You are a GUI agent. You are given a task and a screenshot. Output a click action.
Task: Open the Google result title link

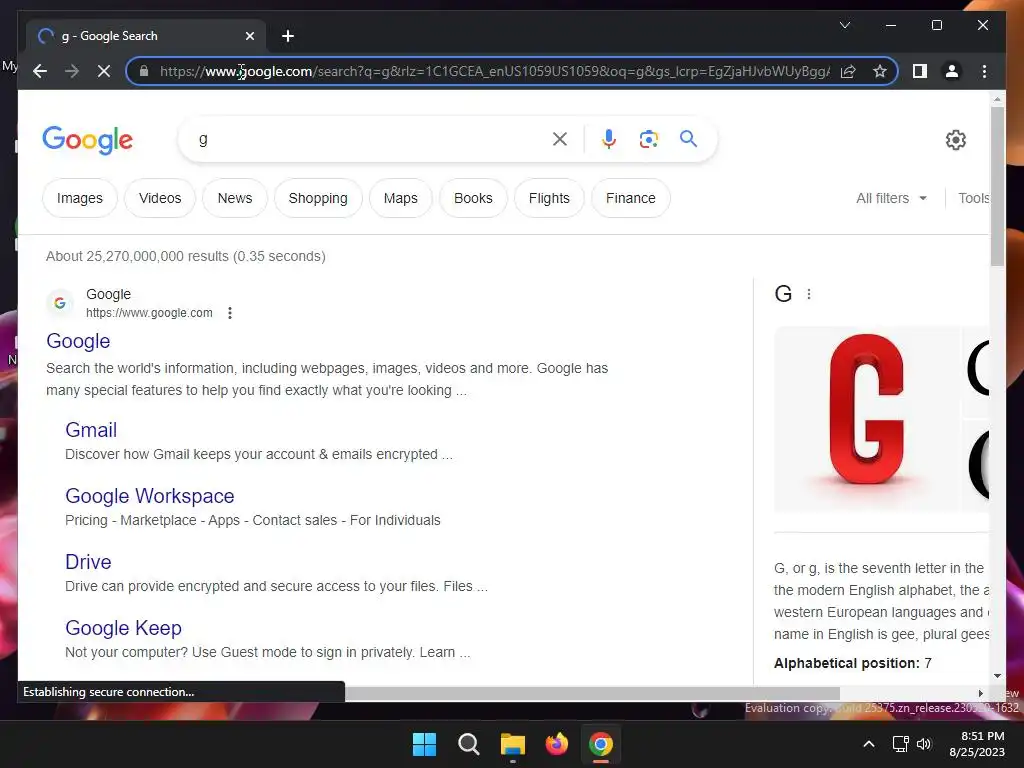[x=78, y=341]
